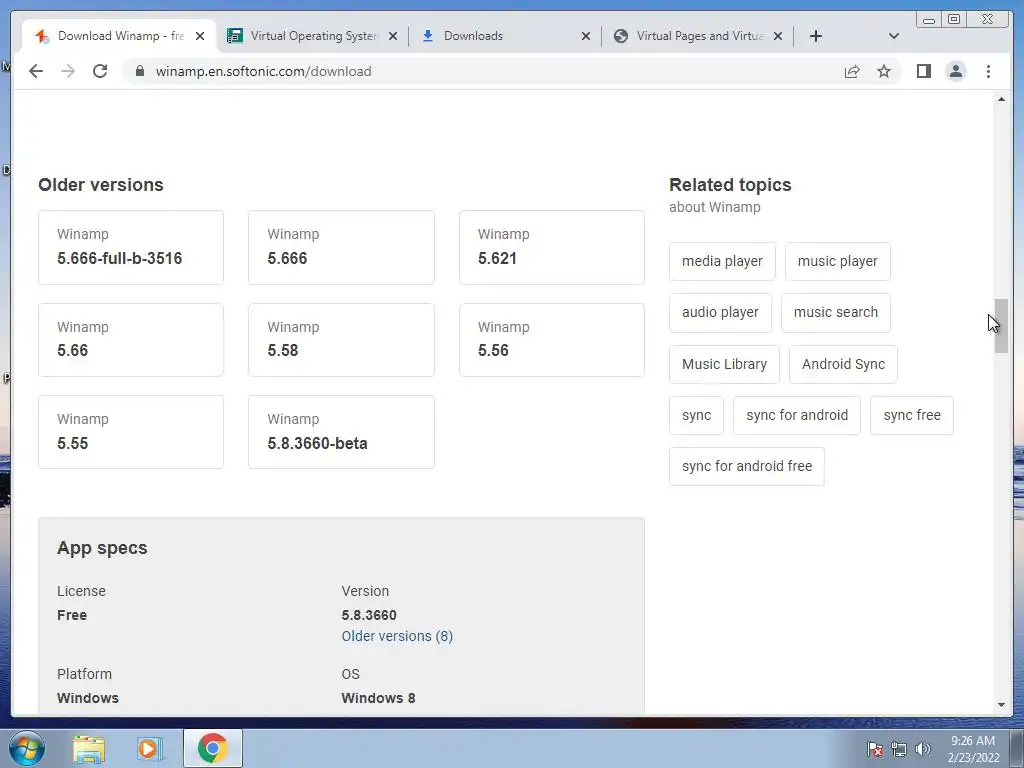Image resolution: width=1024 pixels, height=768 pixels.
Task: Select the media player topic tag
Action: [722, 261]
